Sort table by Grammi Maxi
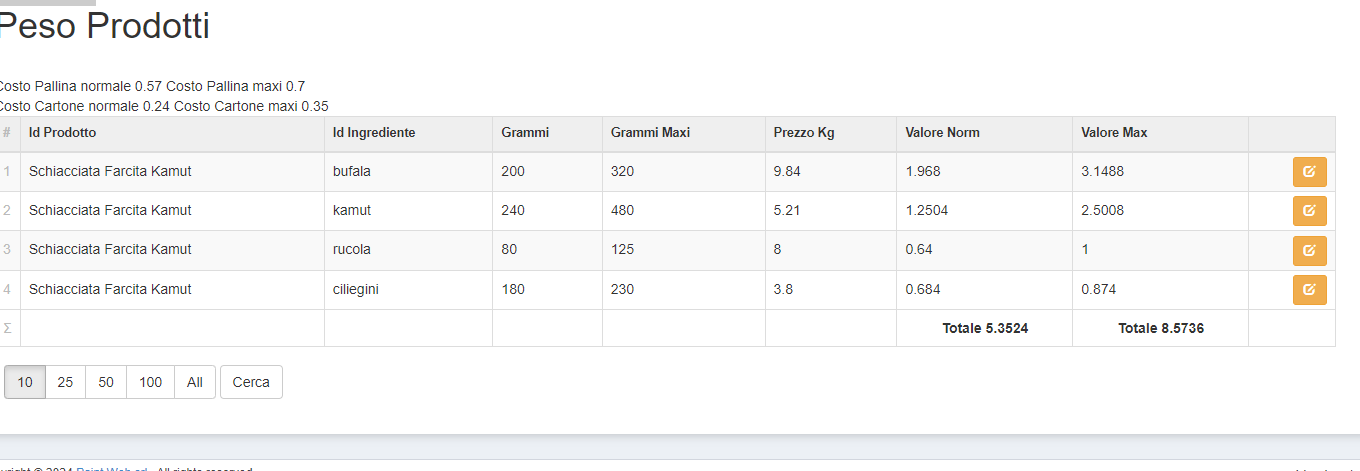 click(x=650, y=133)
